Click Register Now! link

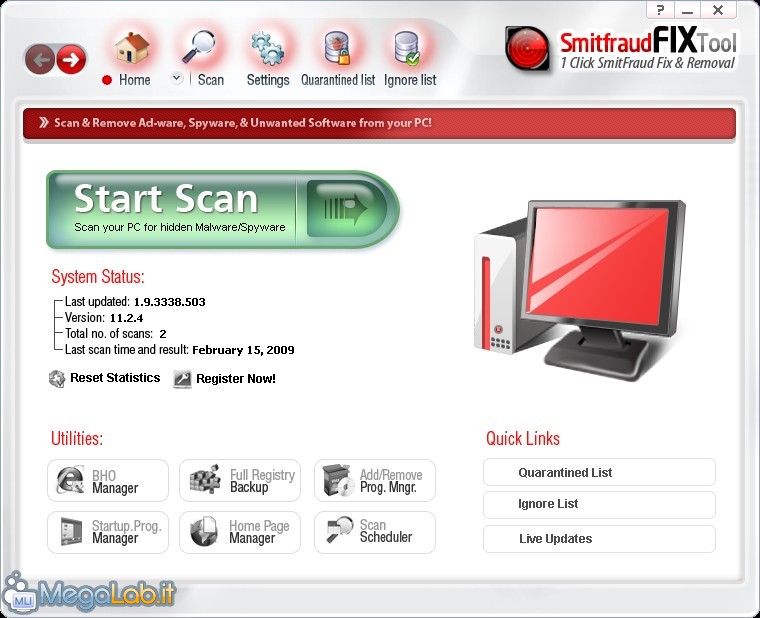[x=236, y=379]
